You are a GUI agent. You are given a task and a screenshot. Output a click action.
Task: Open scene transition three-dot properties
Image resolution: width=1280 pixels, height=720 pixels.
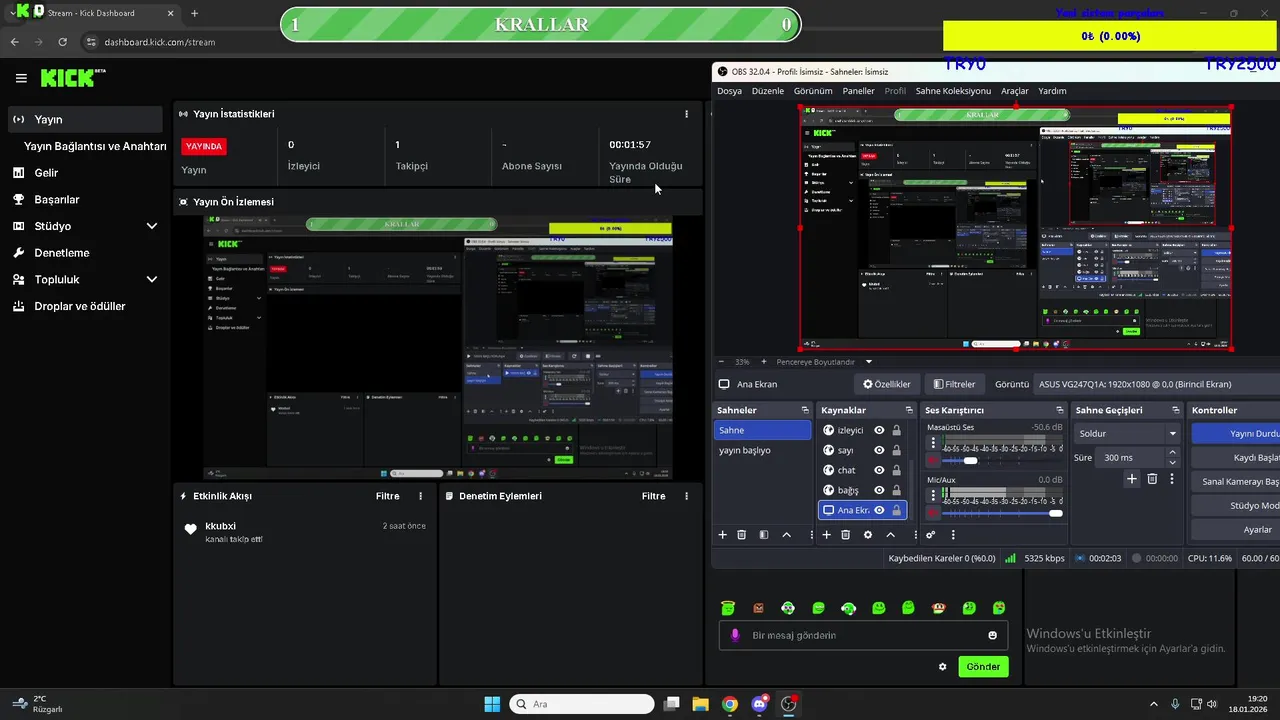pos(1170,479)
